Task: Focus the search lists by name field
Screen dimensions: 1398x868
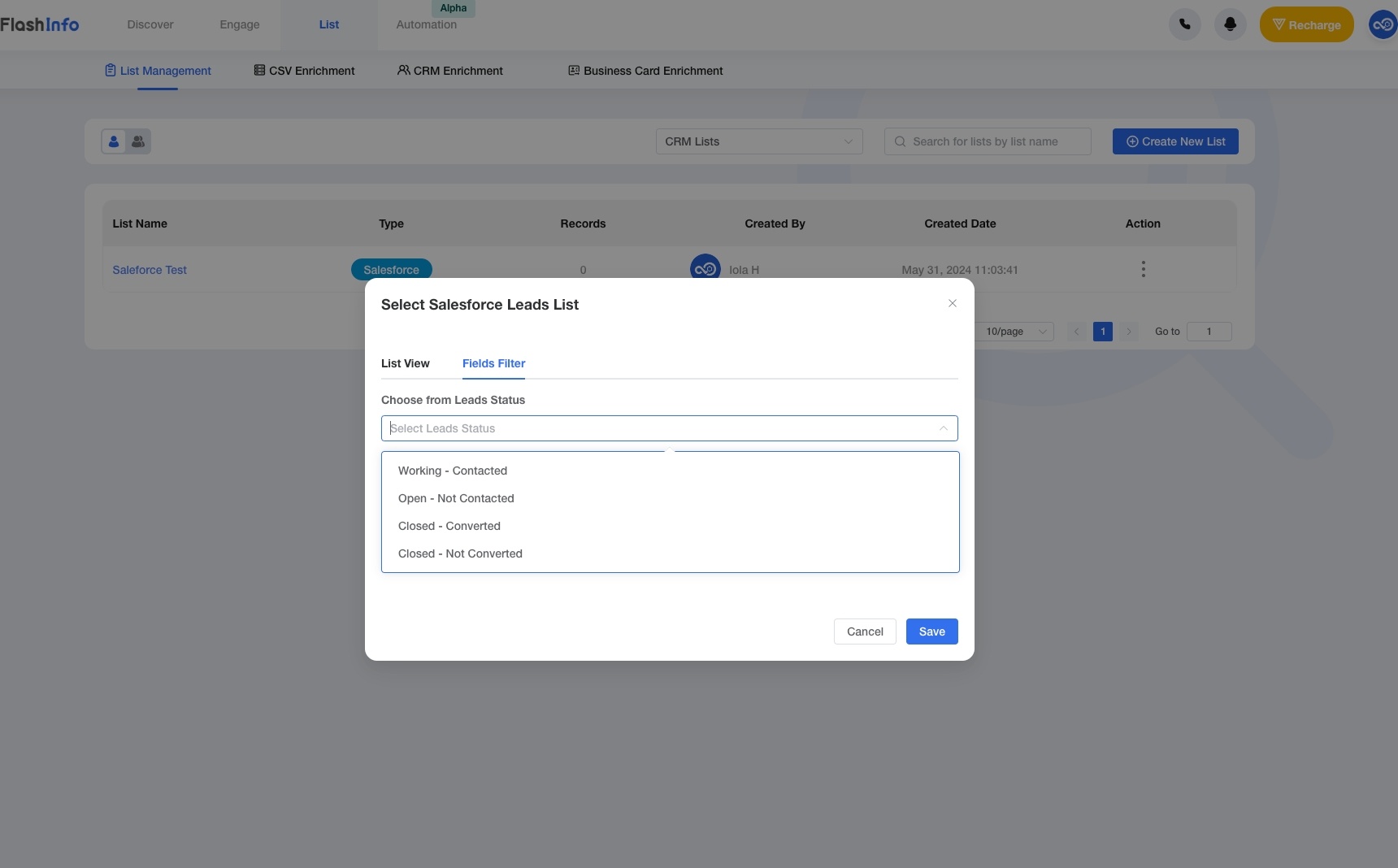Action: click(x=988, y=141)
